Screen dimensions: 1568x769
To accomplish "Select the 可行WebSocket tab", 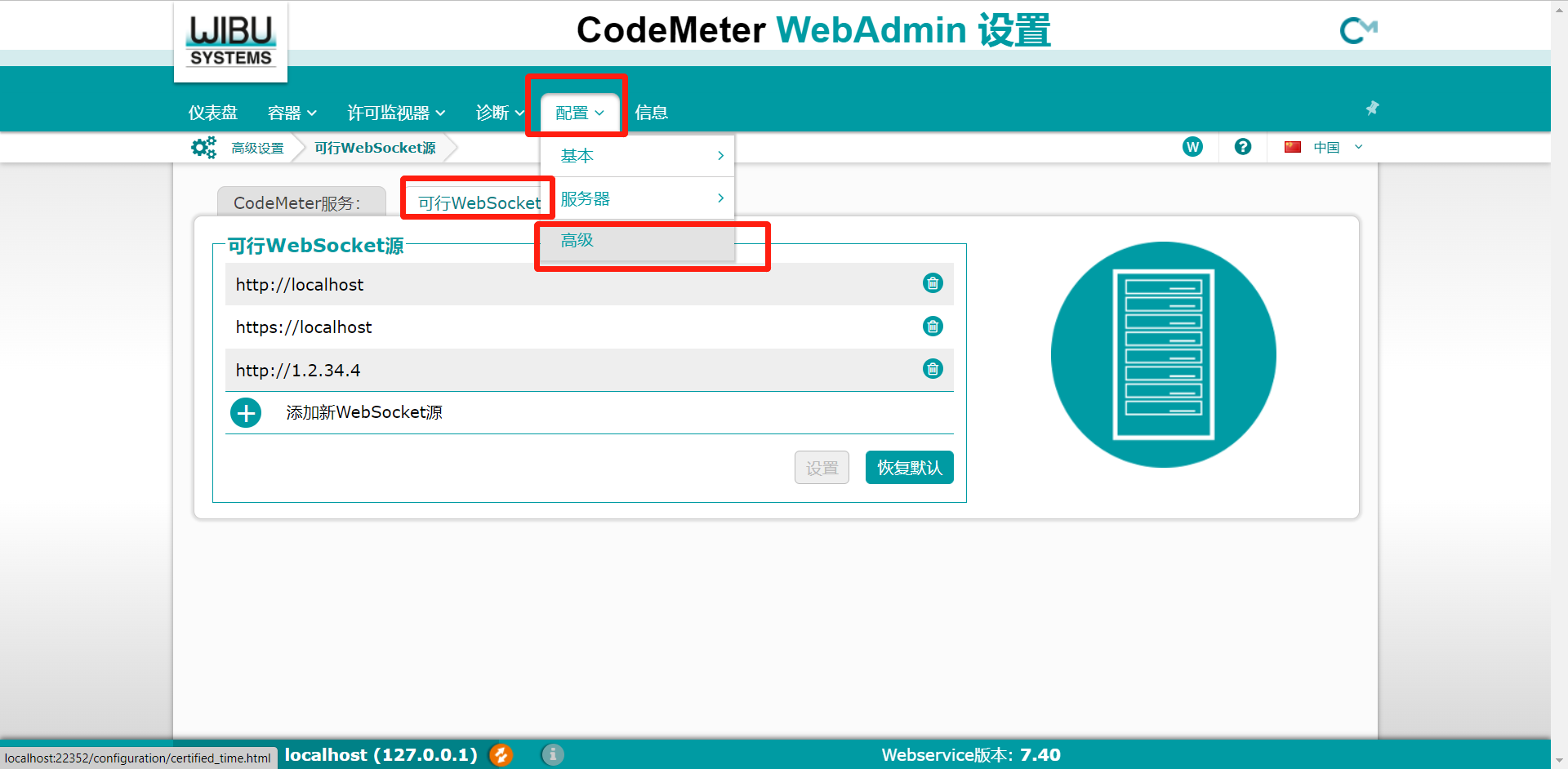I will pyautogui.click(x=479, y=202).
